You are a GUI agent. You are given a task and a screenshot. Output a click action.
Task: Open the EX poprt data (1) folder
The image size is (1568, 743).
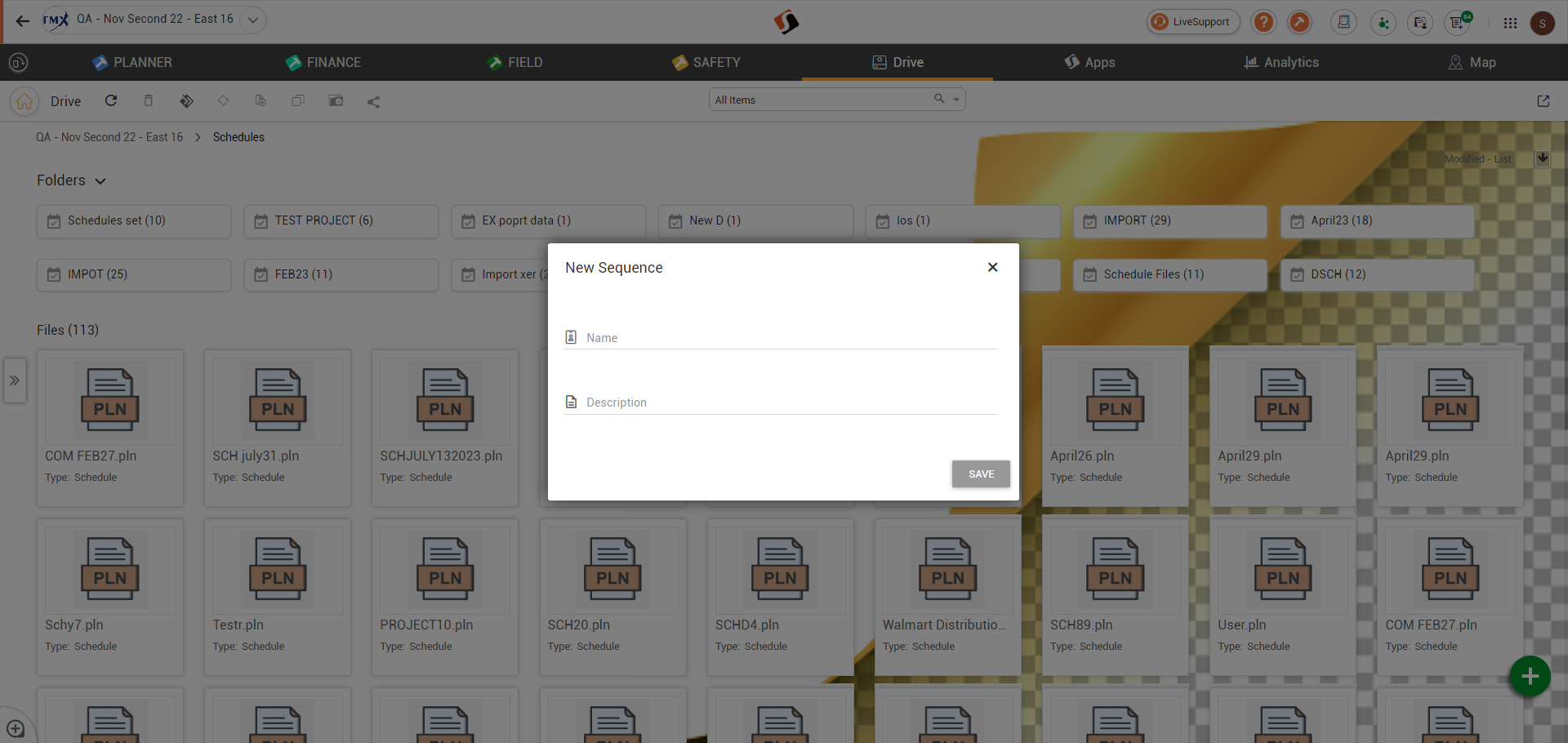tap(549, 221)
